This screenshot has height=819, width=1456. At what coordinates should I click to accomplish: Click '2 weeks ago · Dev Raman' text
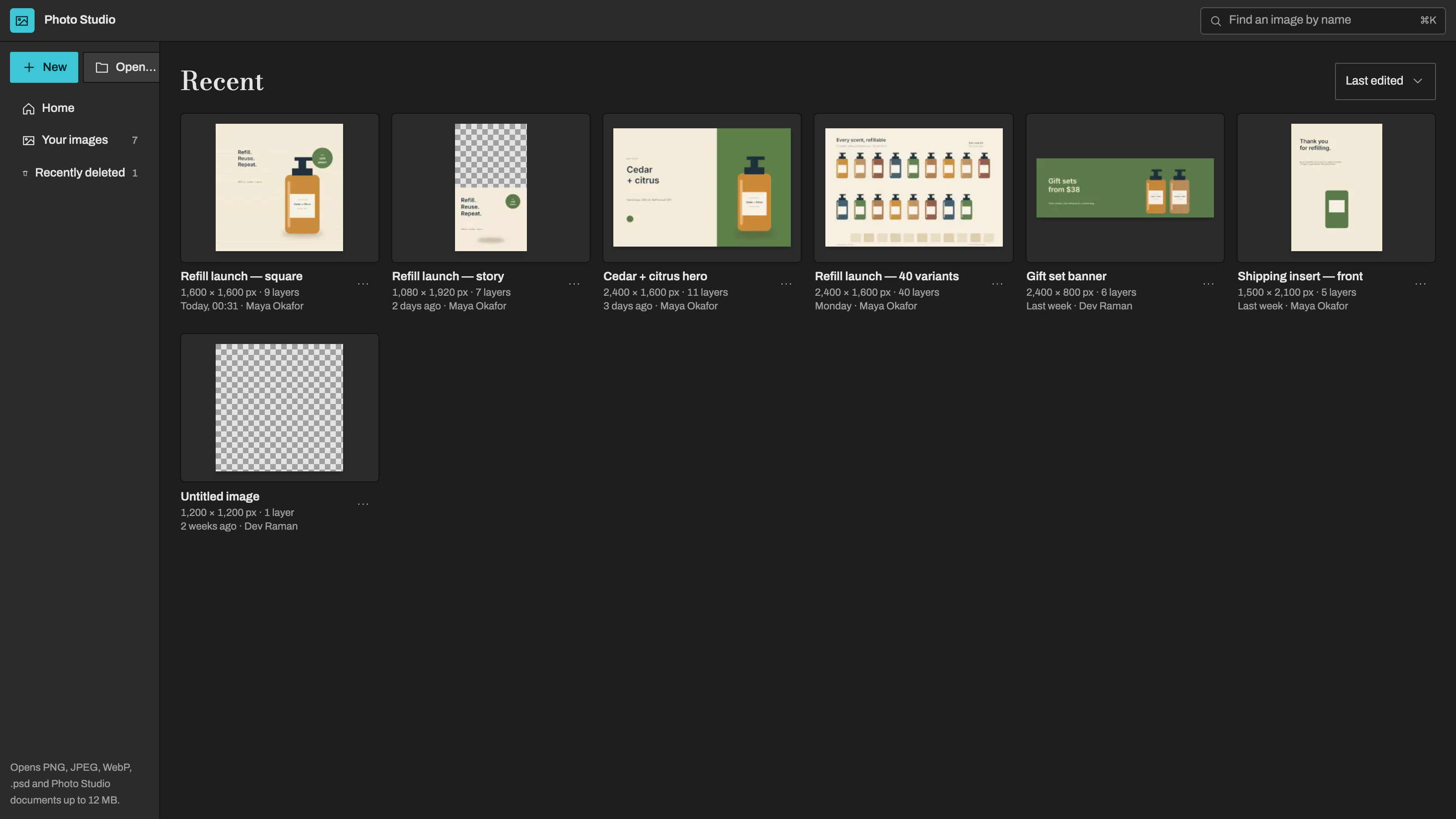[x=239, y=527]
